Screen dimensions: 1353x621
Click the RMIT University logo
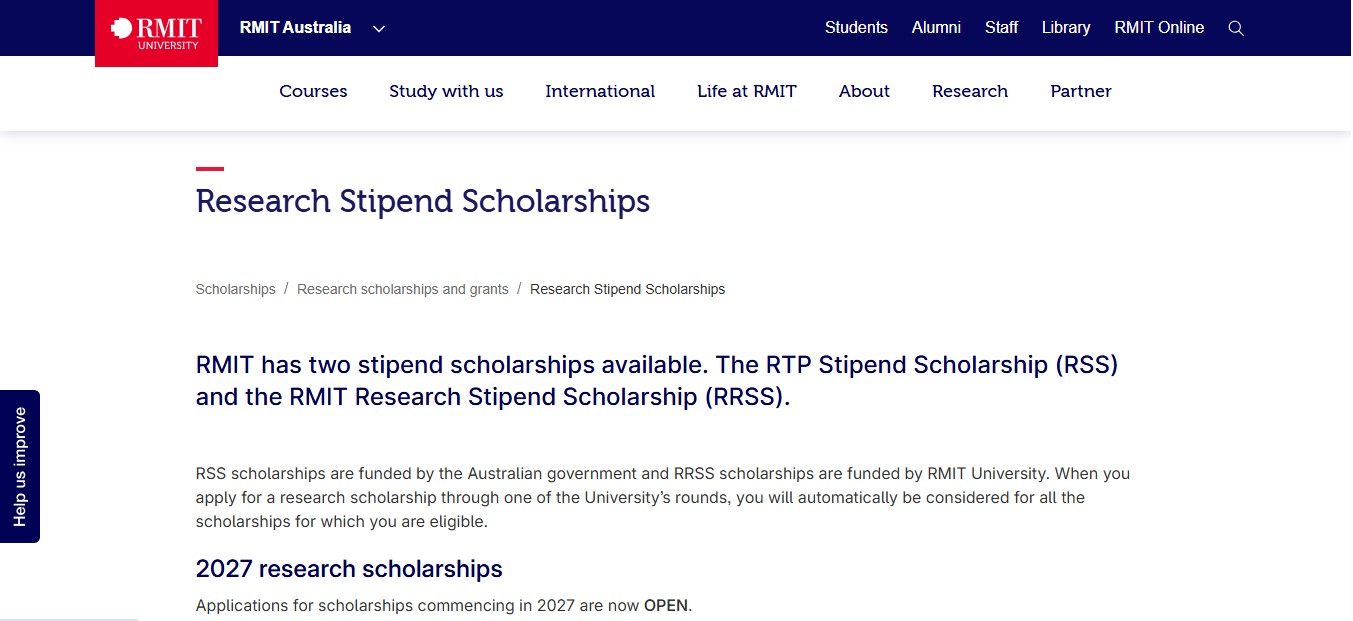[x=156, y=33]
